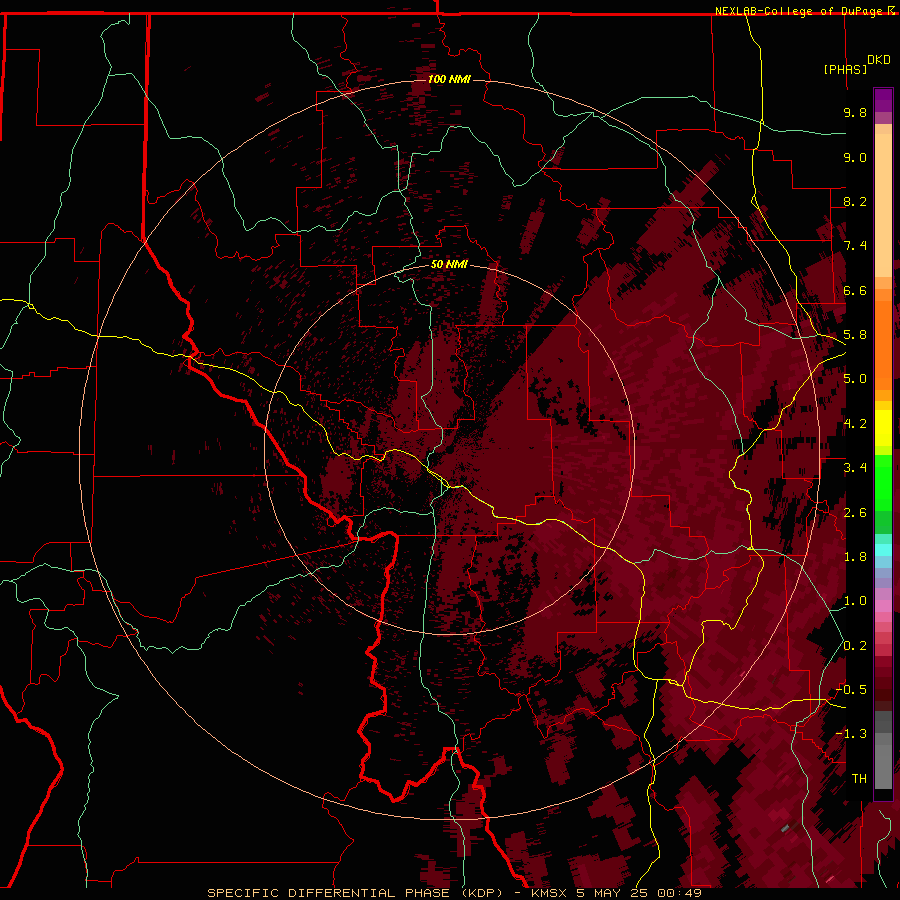Click the TH threshold label
Viewport: 900px width, 900px height.
(x=859, y=779)
